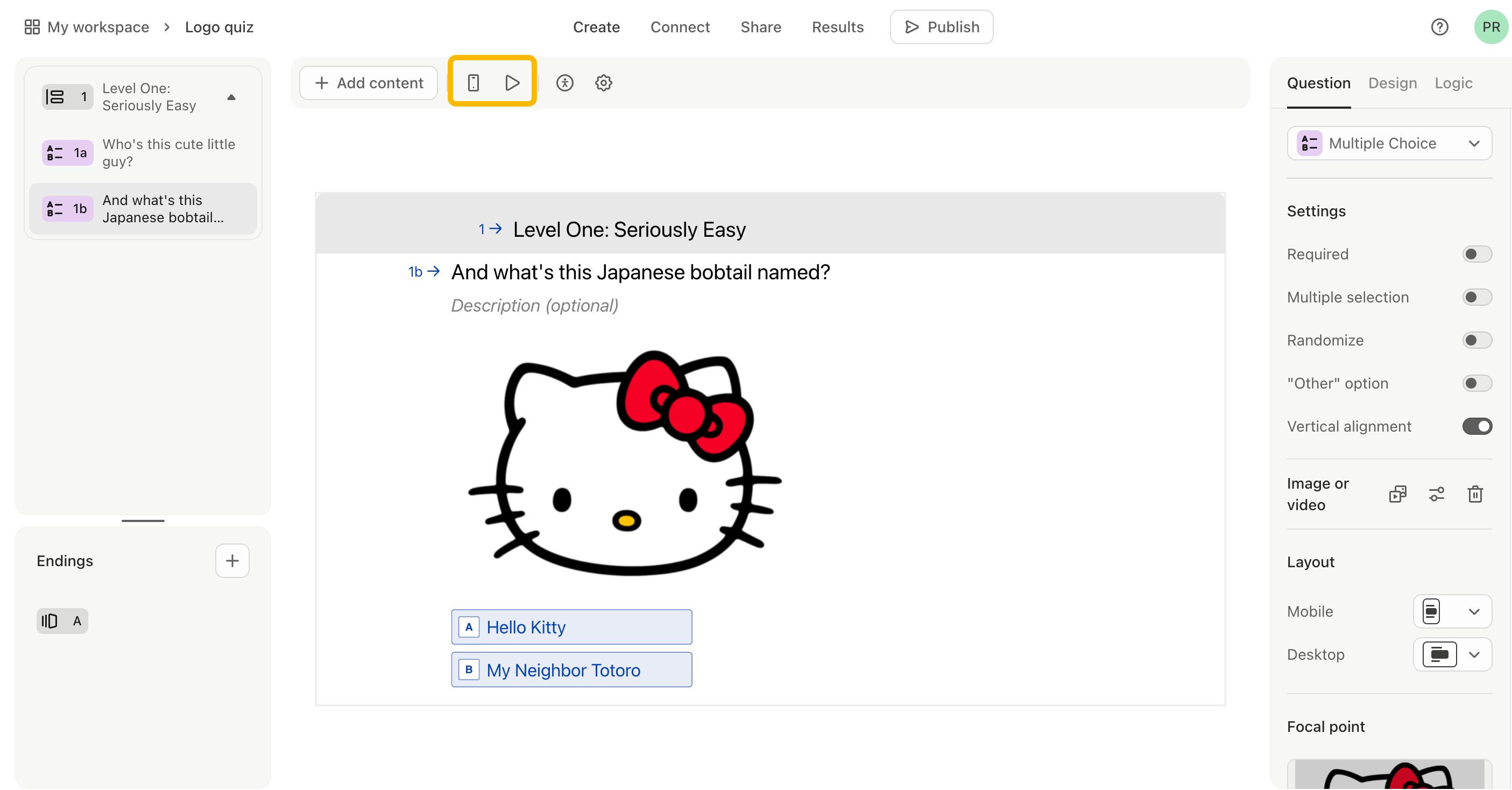Edit the question title text
The image size is (1512, 790).
(640, 272)
